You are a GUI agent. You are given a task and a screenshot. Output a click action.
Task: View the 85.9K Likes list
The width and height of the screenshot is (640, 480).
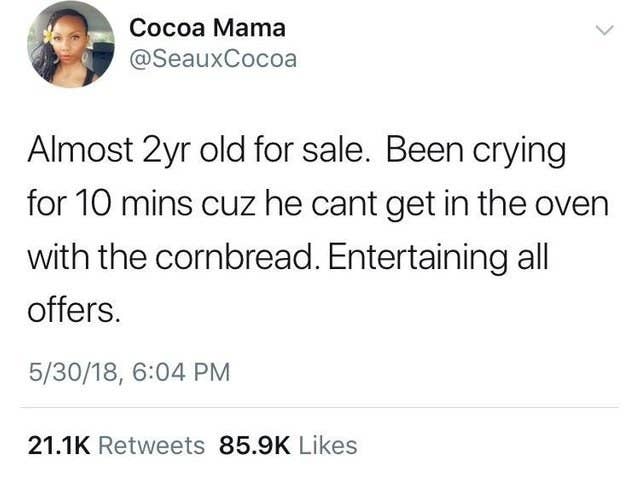click(288, 445)
